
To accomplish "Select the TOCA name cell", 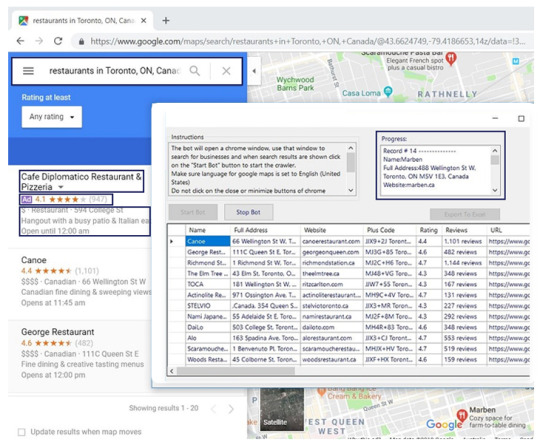I will tap(208, 284).
